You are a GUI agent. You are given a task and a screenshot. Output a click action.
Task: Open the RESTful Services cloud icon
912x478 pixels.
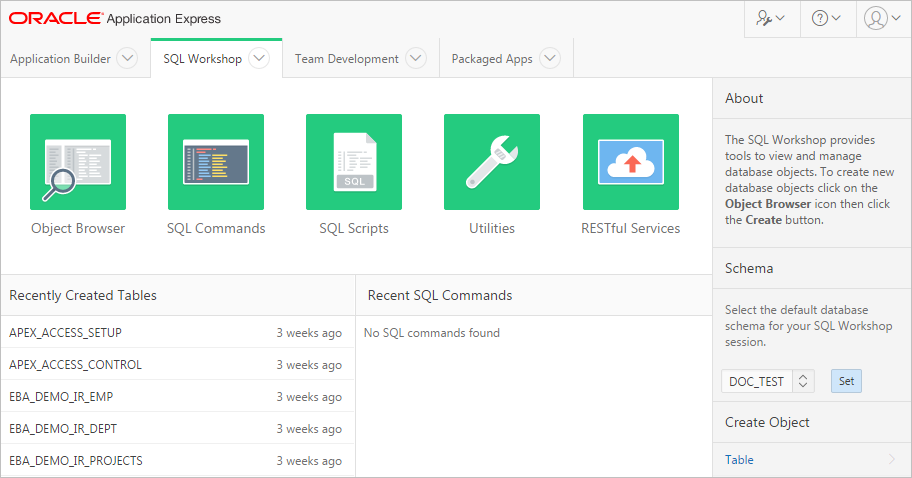point(630,161)
